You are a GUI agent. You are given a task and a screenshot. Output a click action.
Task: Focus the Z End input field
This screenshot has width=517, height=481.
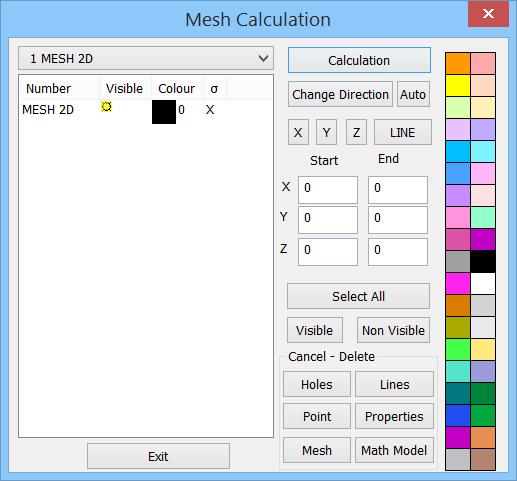coord(398,252)
